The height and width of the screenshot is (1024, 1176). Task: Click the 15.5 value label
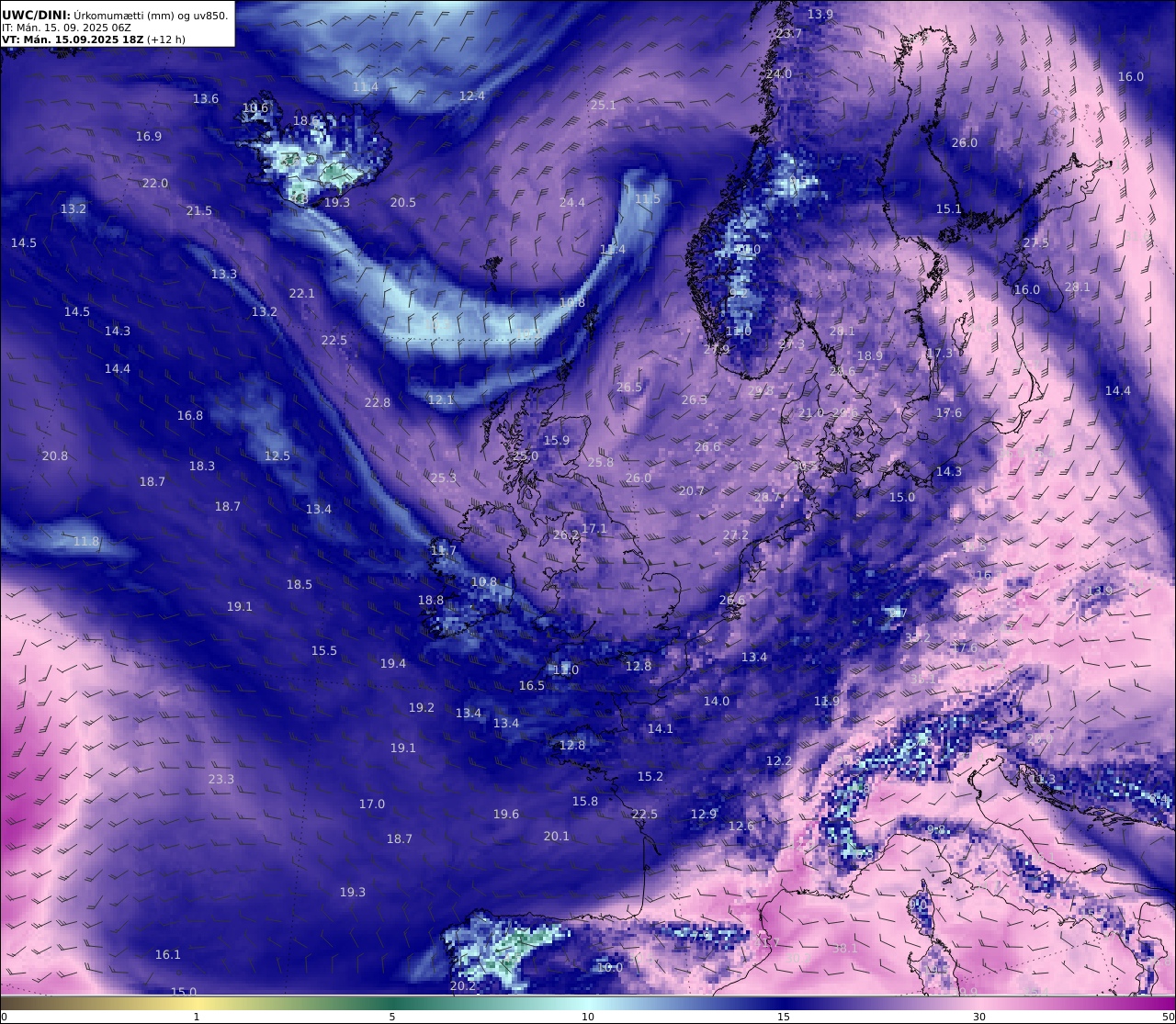(324, 650)
